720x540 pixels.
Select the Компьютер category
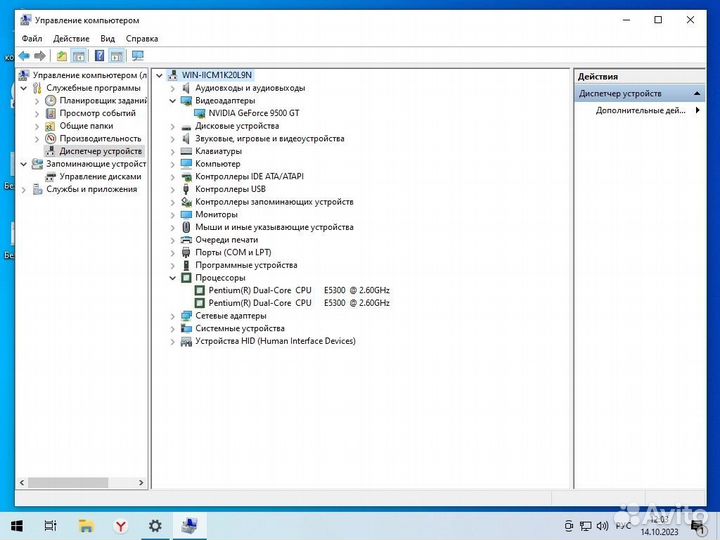pos(218,164)
